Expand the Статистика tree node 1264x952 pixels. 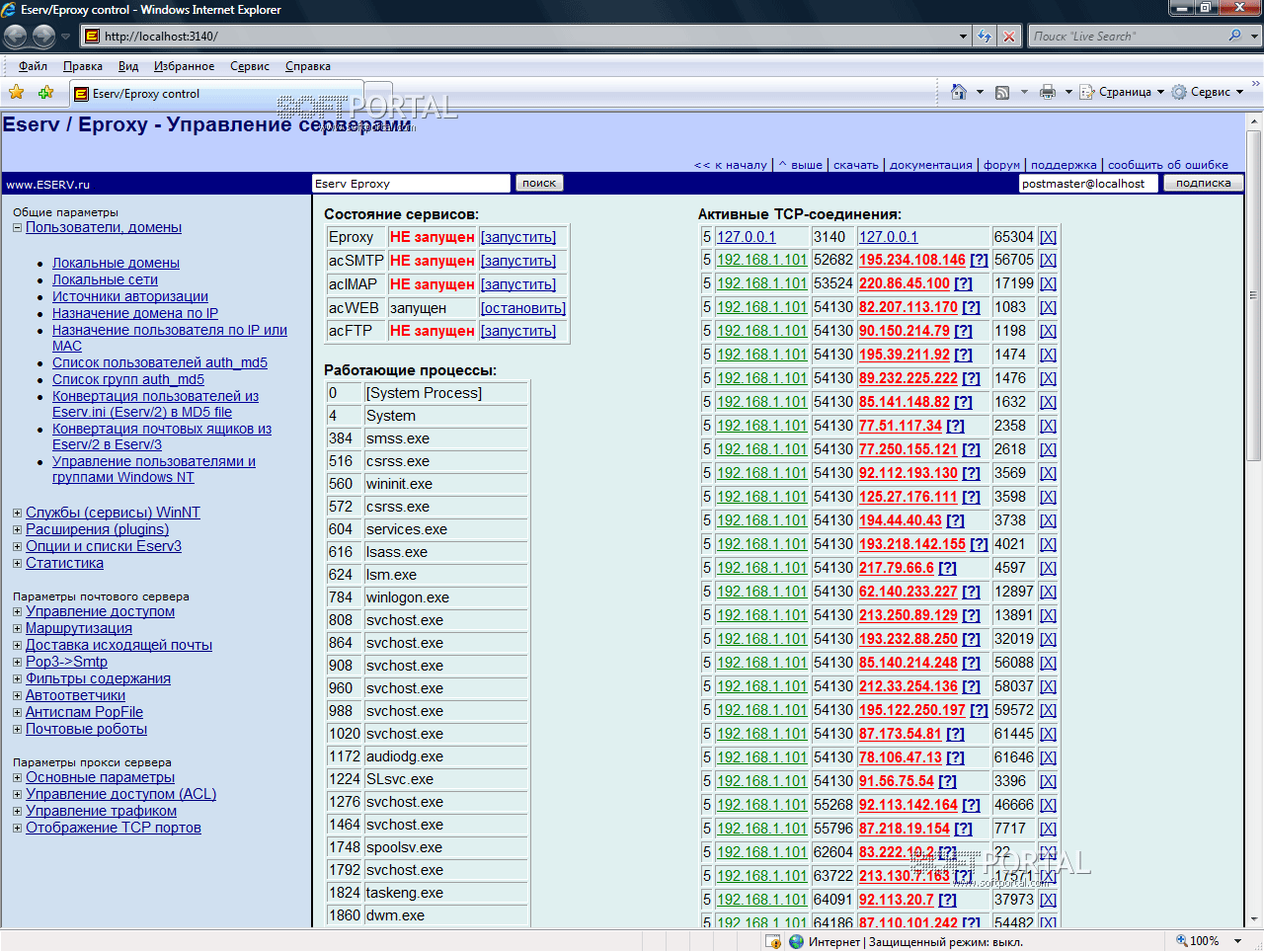[17, 563]
